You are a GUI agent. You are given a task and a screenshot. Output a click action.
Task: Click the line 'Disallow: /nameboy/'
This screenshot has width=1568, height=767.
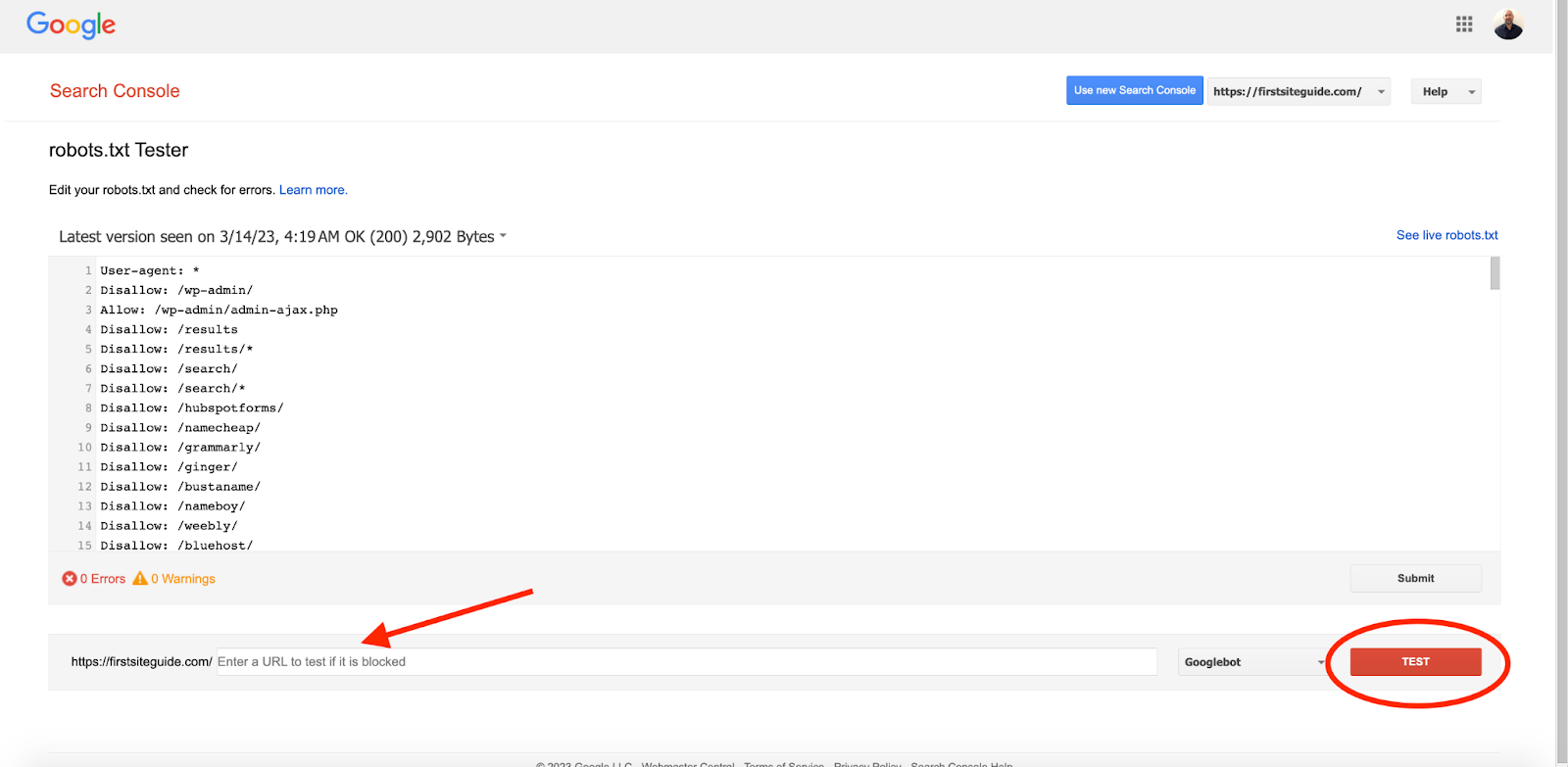[172, 505]
